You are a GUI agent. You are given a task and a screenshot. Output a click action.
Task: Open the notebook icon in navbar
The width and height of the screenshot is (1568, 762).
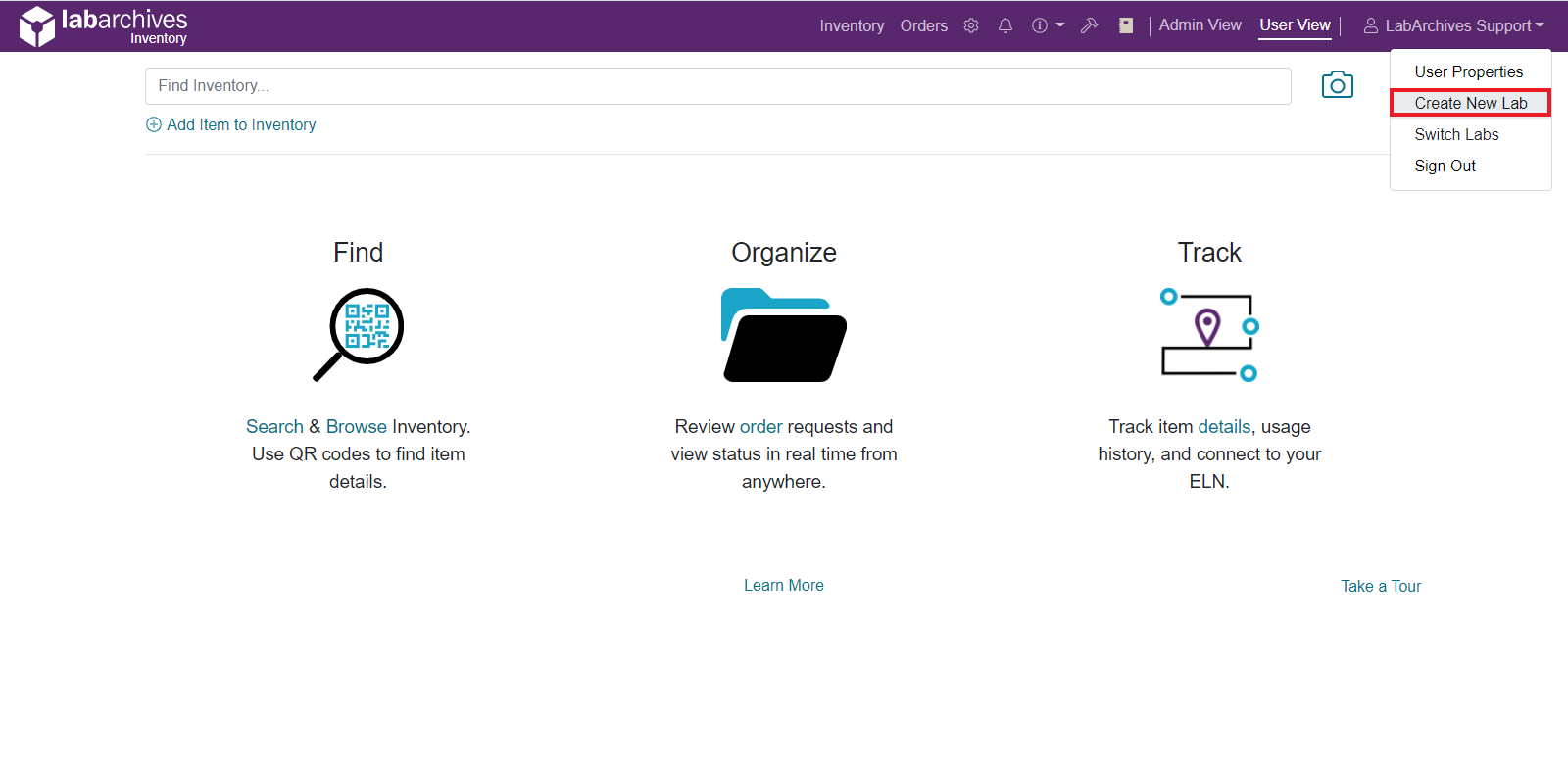(1126, 26)
